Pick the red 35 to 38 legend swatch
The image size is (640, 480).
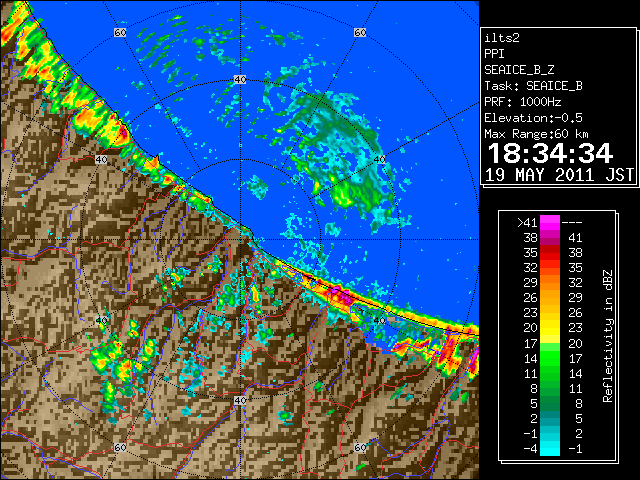pos(550,253)
